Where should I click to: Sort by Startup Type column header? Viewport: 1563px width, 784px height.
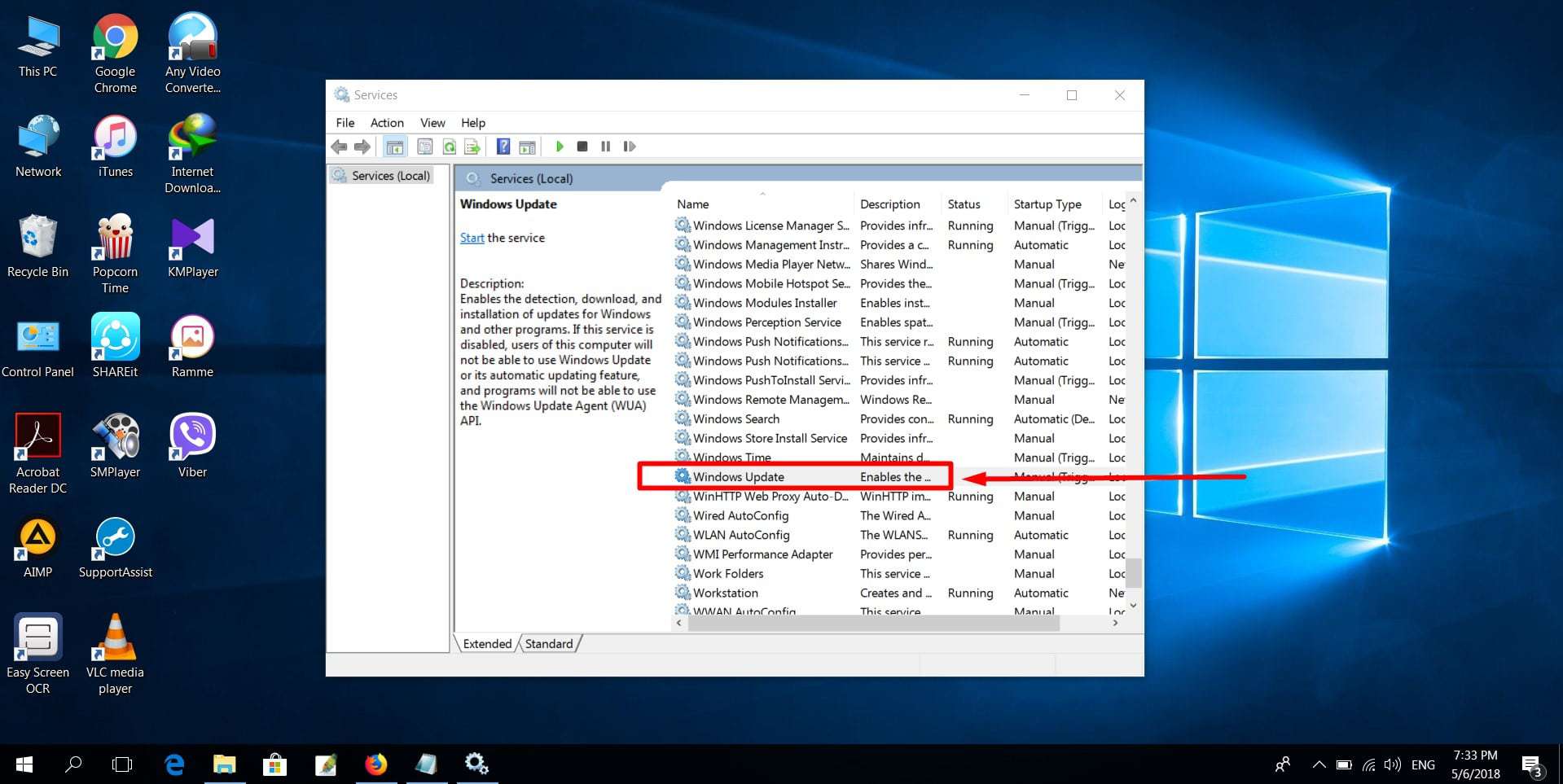point(1047,204)
